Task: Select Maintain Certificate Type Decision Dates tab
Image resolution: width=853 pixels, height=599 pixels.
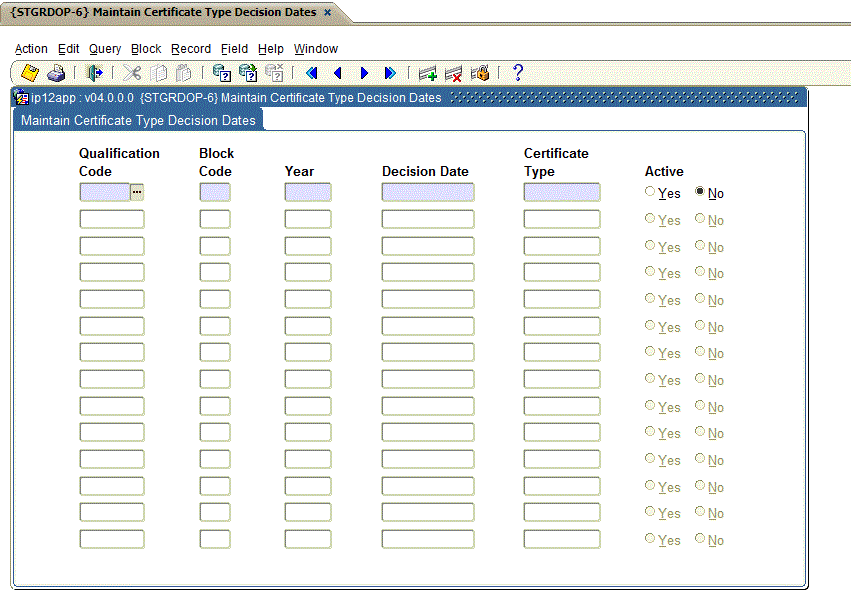Action: tap(138, 121)
